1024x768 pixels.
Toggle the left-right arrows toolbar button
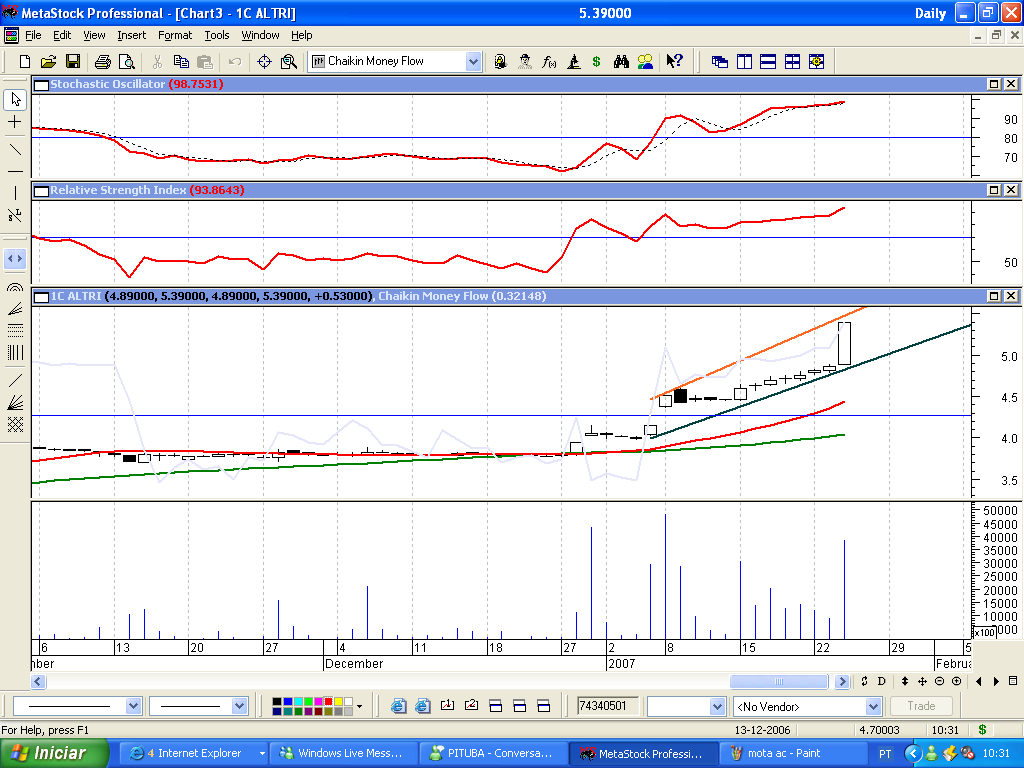[15, 259]
